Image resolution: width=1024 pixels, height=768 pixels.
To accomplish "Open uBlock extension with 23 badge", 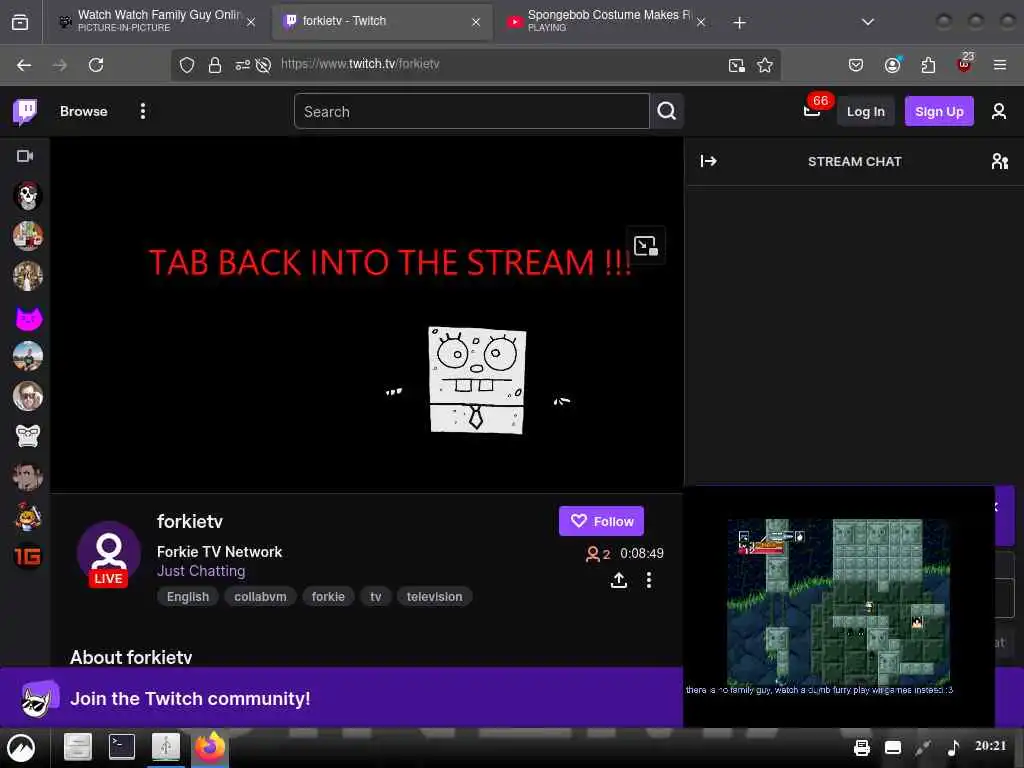I will click(965, 63).
